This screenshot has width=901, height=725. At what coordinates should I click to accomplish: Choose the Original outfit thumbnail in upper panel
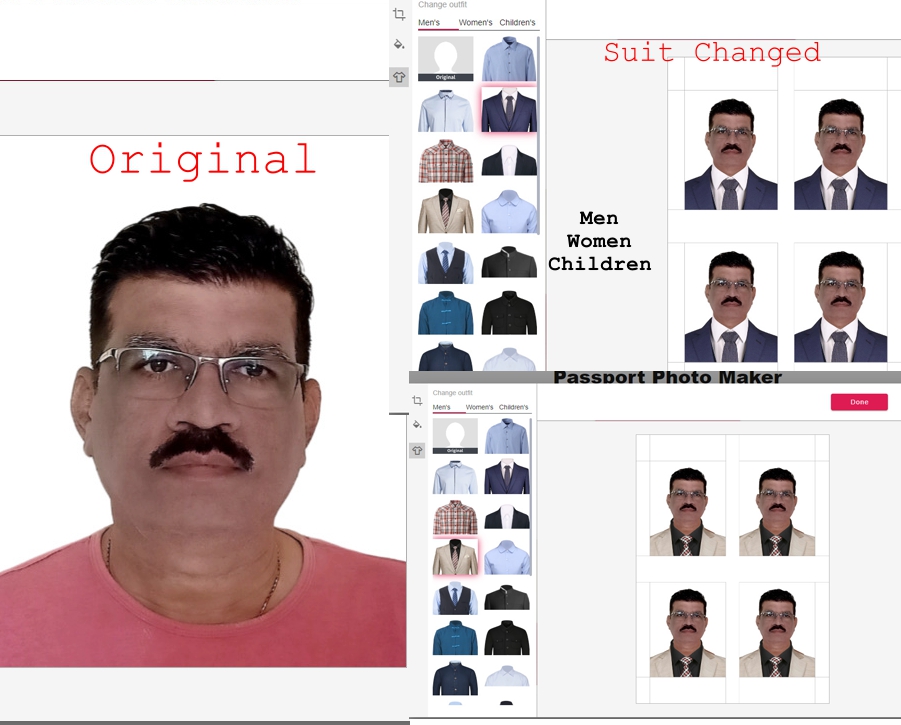click(x=445, y=59)
